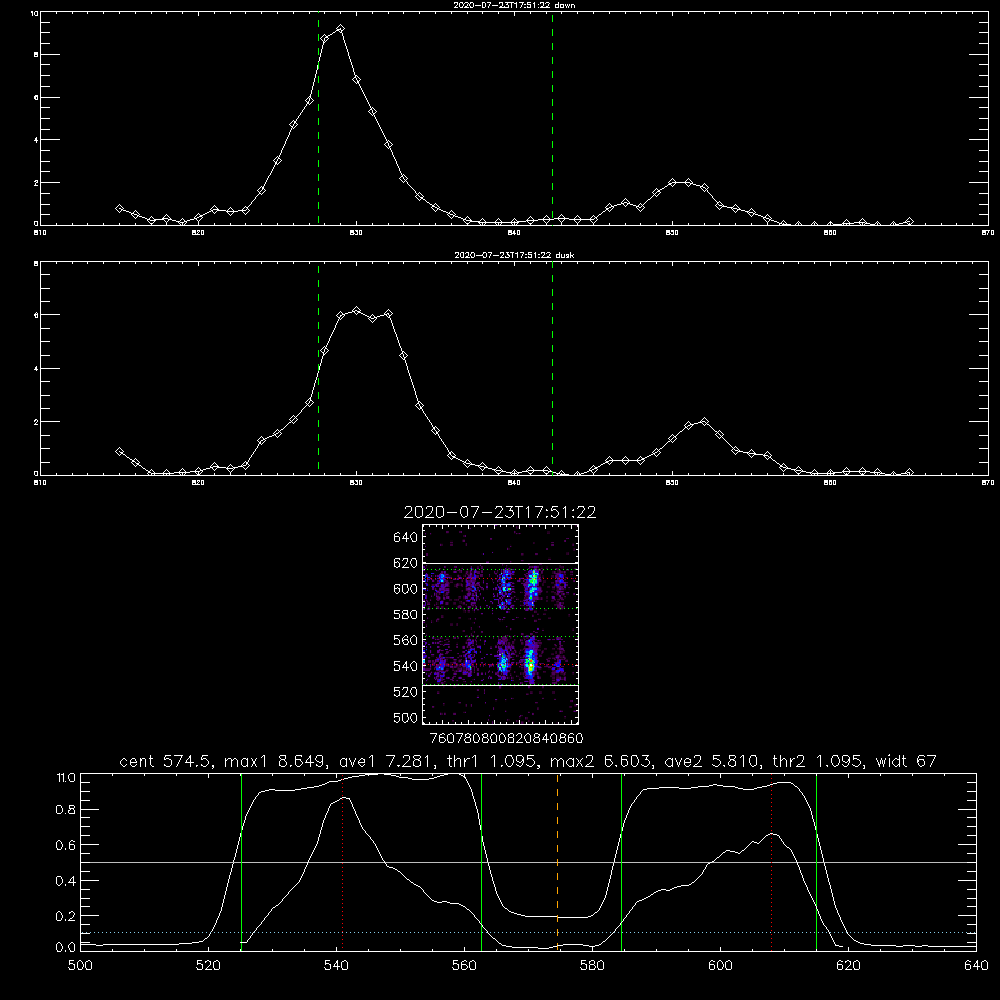Click the y-axis label 600 beside detector image
The width and height of the screenshot is (1000, 1000).
tap(405, 589)
